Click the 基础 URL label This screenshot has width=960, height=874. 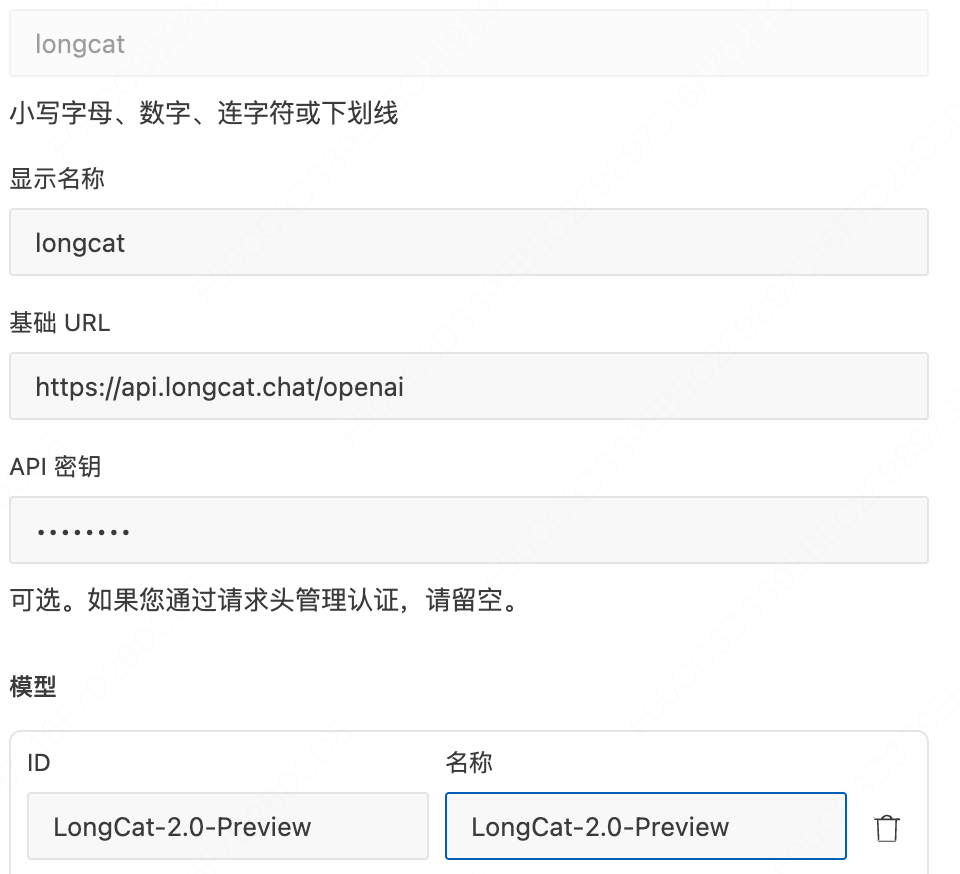point(60,323)
